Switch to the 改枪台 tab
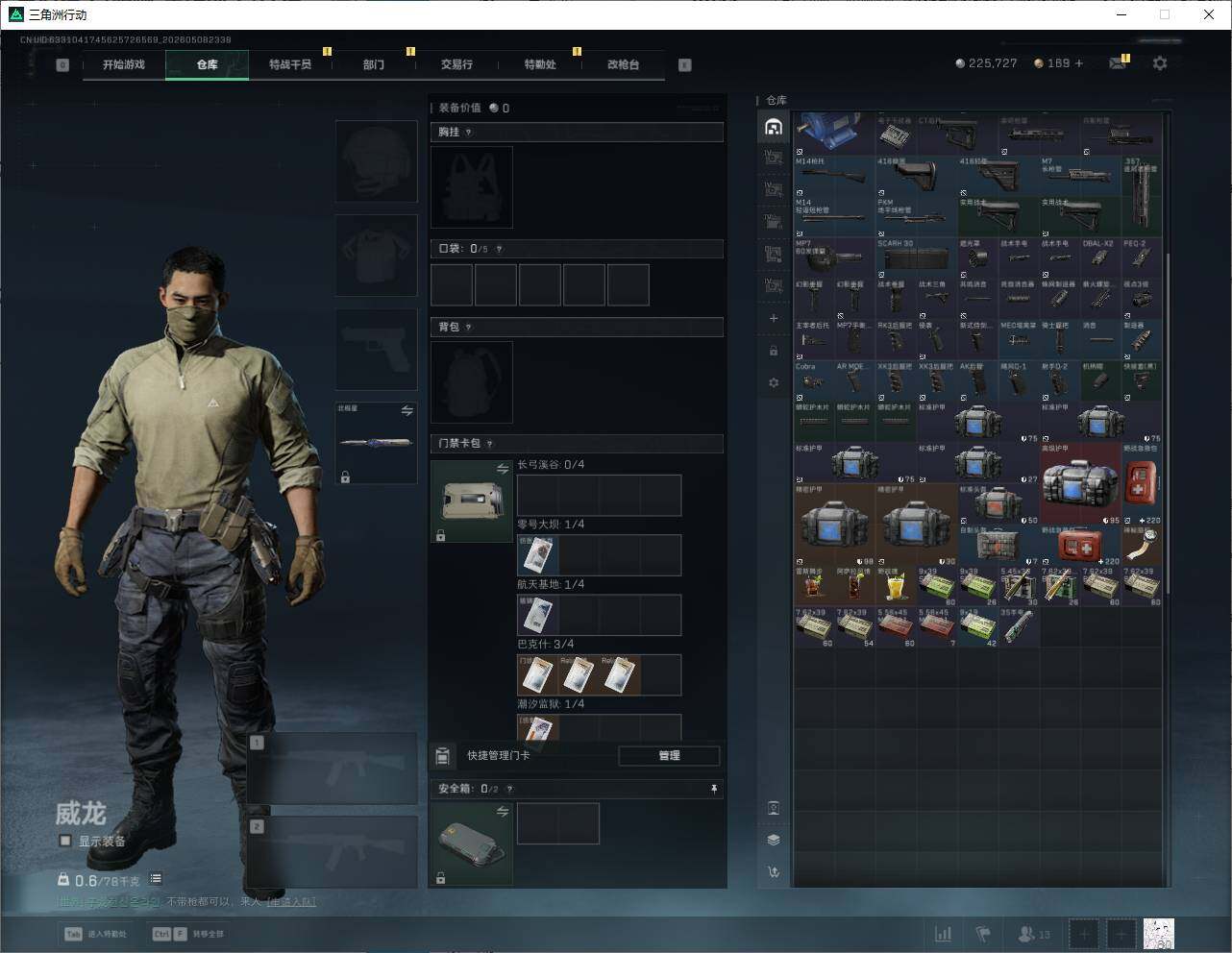 [x=623, y=64]
